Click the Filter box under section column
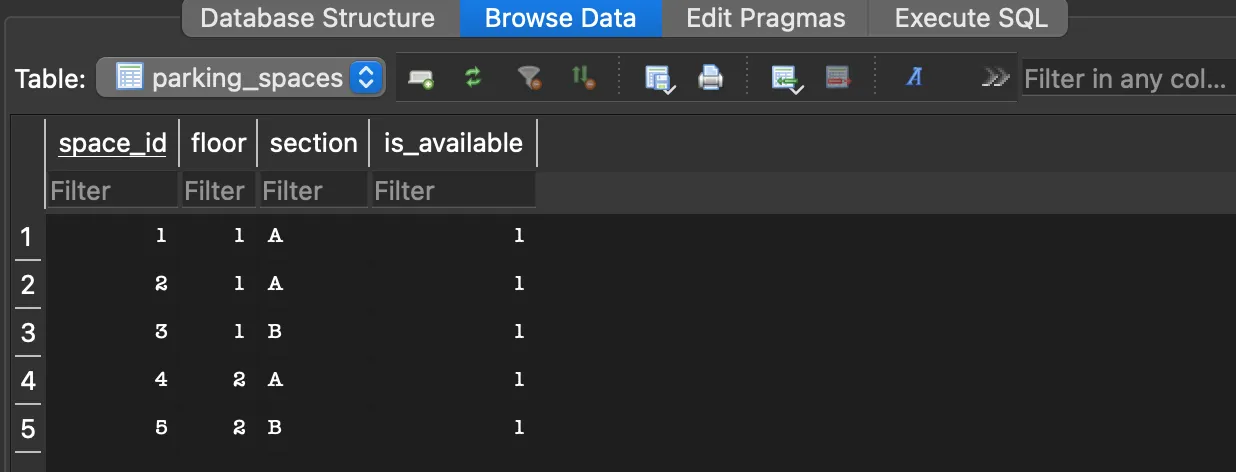 click(312, 190)
